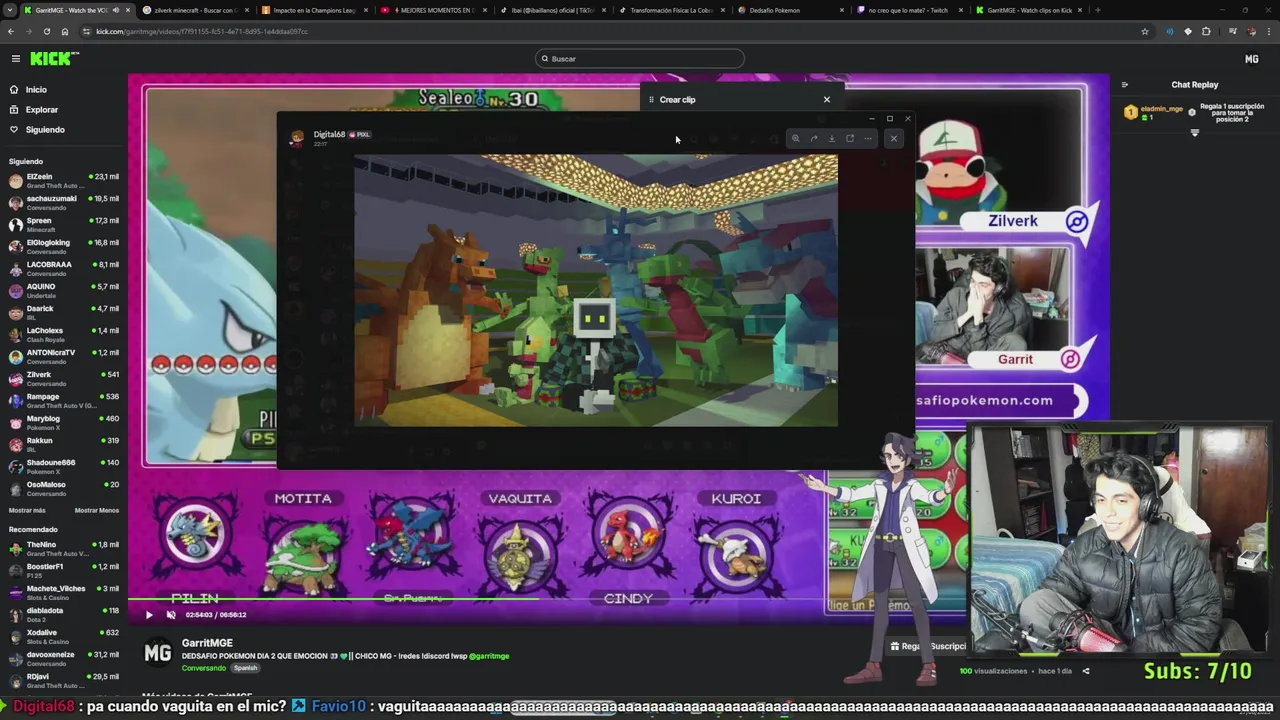Open Machete_Vilches recommended channel
This screenshot has height=720, width=1280.
63,592
